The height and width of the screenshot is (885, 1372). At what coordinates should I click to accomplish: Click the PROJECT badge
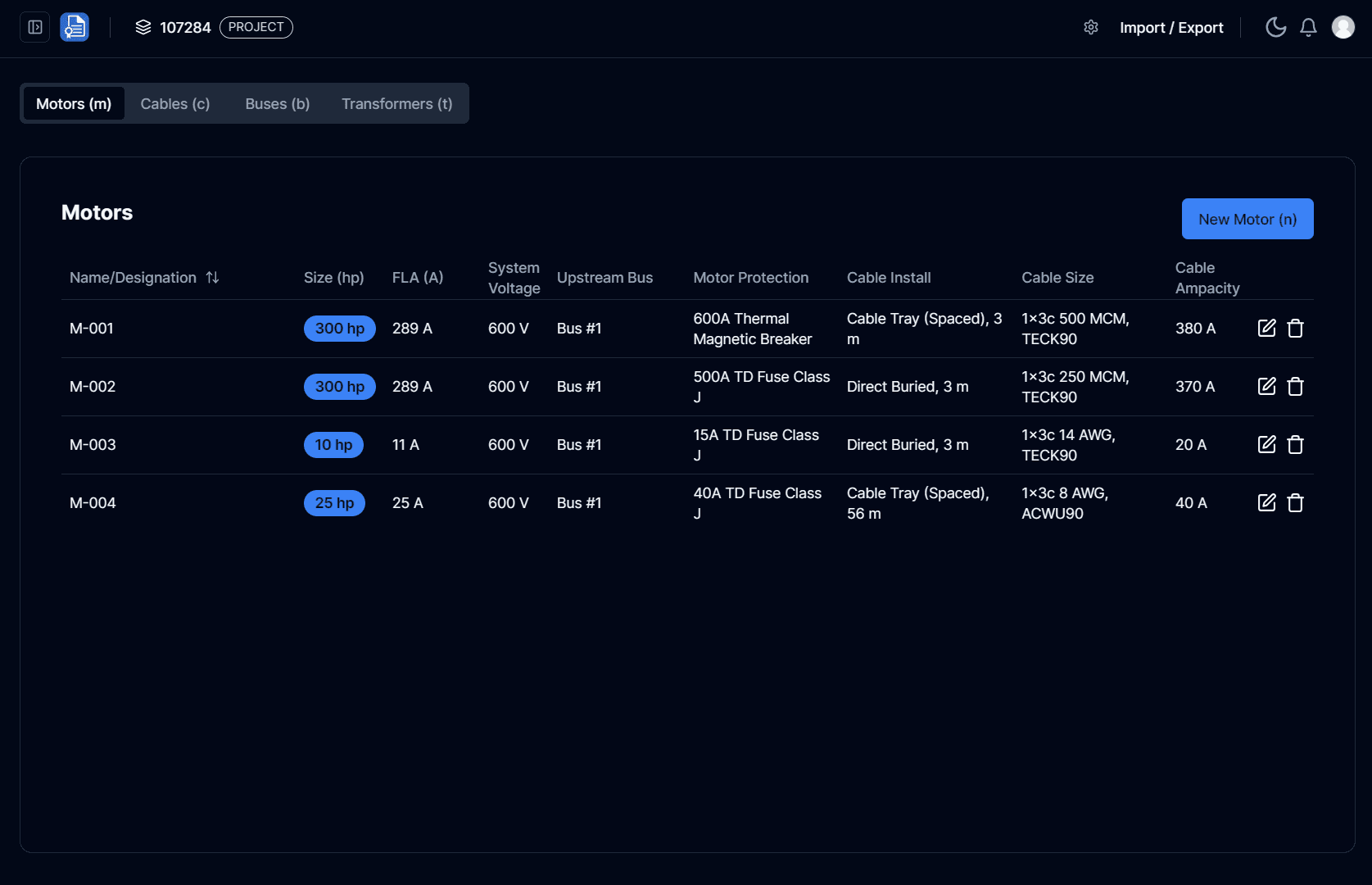pyautogui.click(x=256, y=27)
